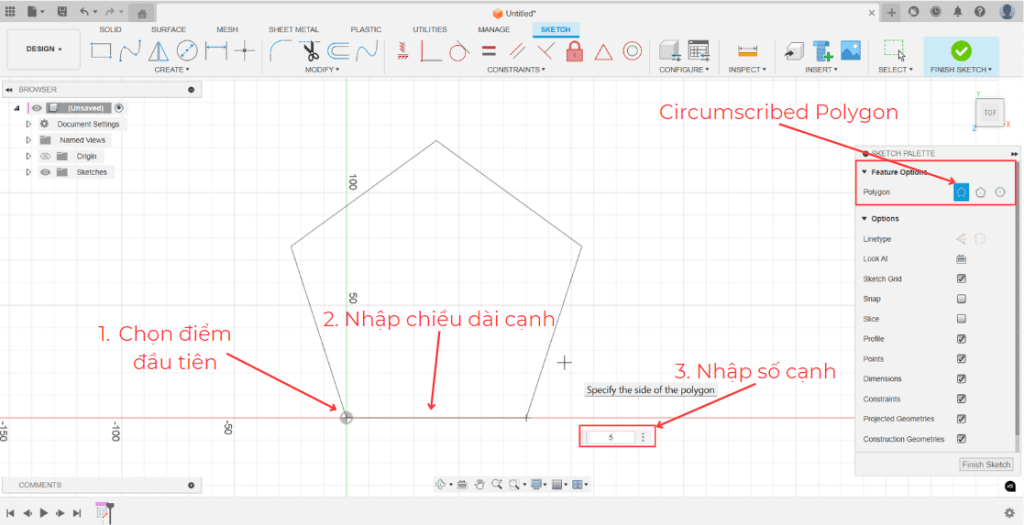
Task: Enable the Snap checkbox
Action: (961, 299)
